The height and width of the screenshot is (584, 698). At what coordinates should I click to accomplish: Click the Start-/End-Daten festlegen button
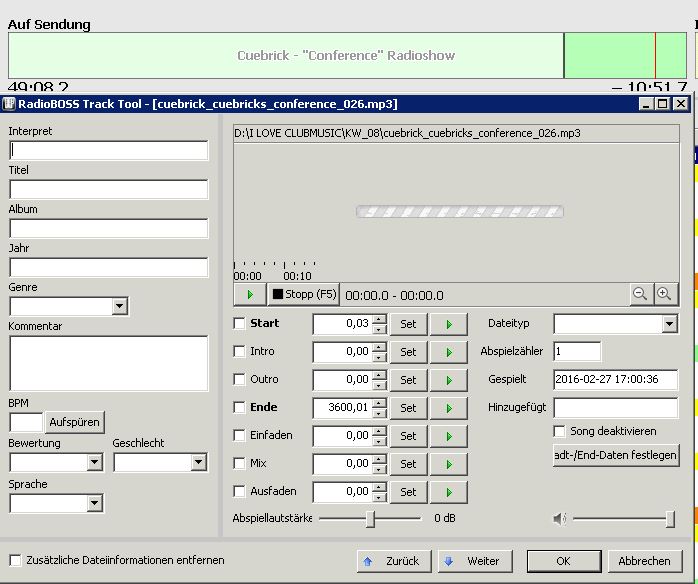point(616,455)
